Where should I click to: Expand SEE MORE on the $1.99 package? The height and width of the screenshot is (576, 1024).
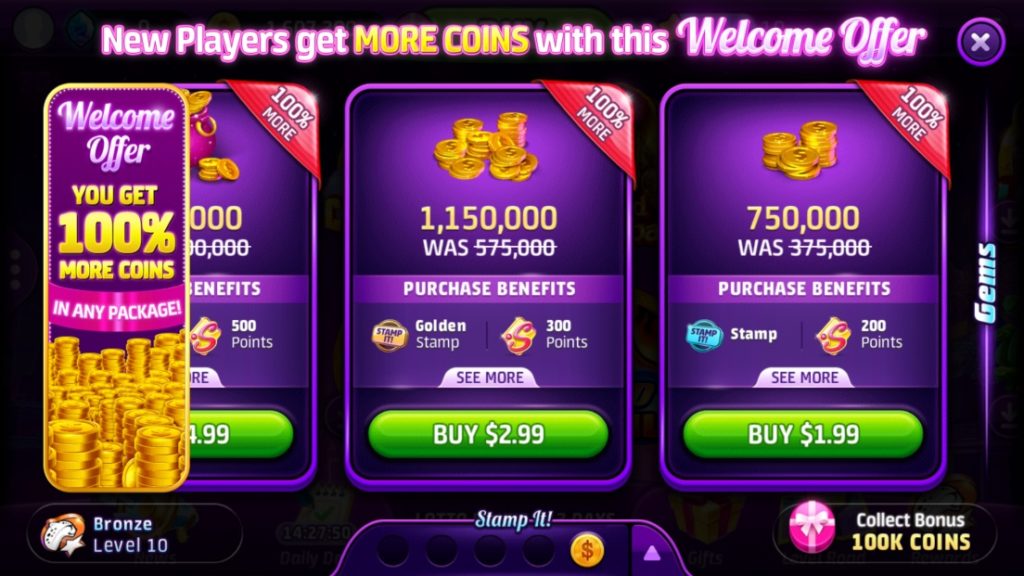[804, 377]
